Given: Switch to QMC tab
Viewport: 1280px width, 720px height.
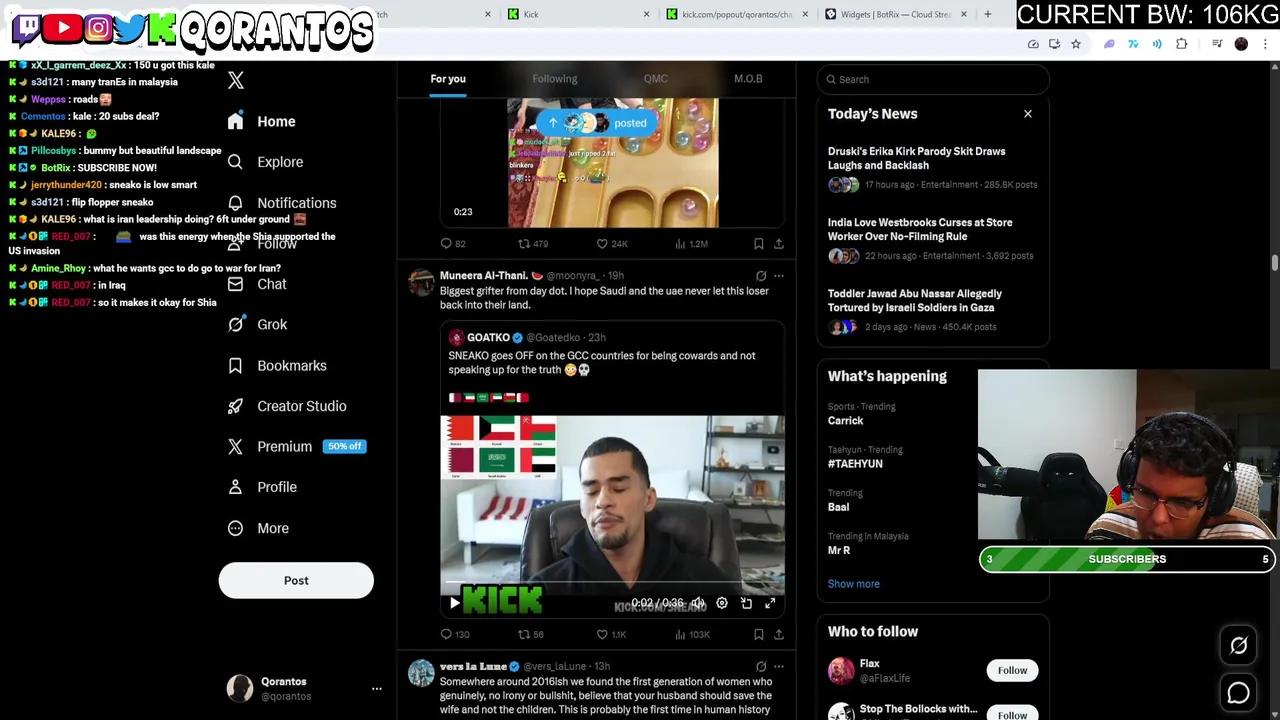Looking at the screenshot, I should click(656, 79).
